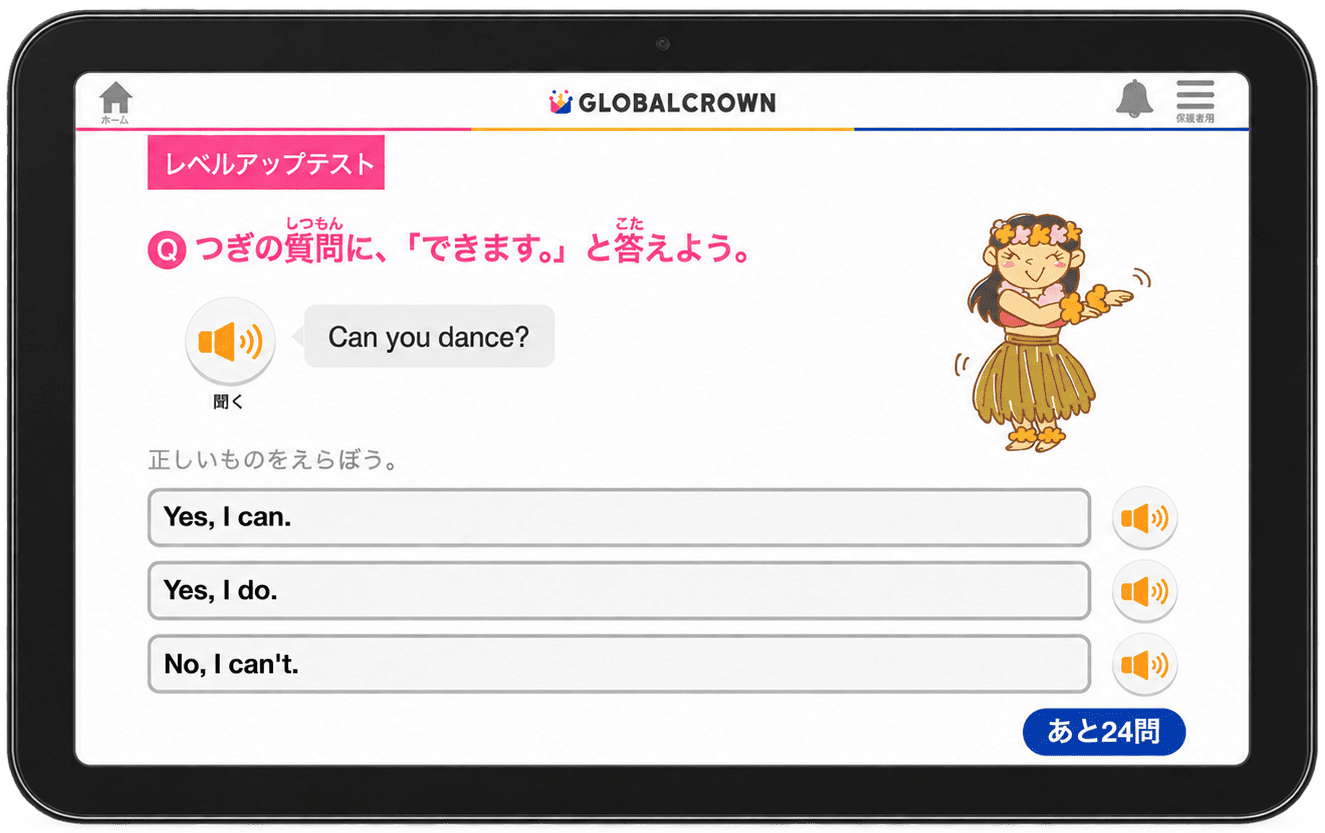The width and height of the screenshot is (1325, 833).
Task: Click the question text つぎの質問に、「できます。」と答えよう。
Action: coord(473,249)
